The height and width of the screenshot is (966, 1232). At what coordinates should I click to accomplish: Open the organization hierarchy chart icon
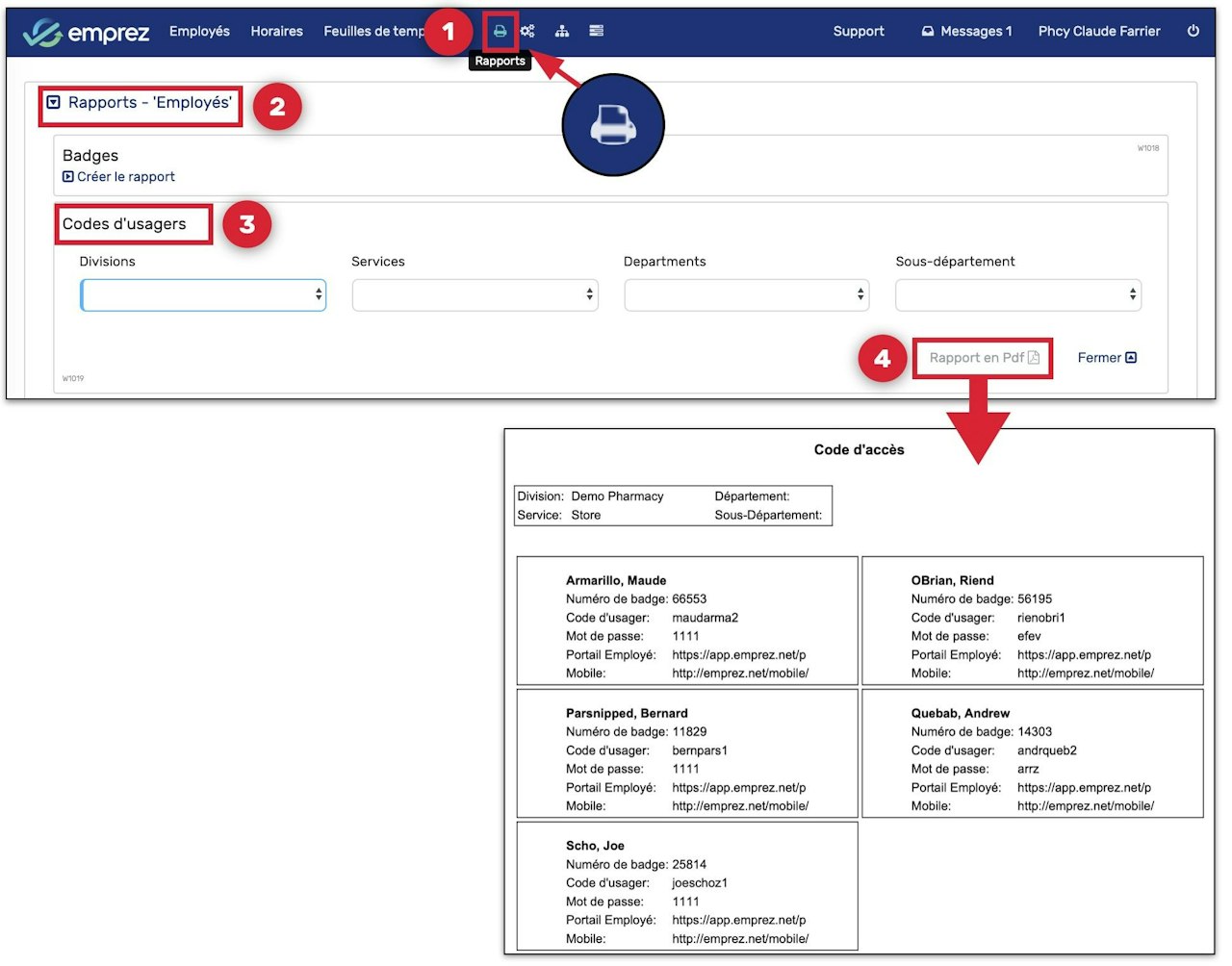[x=562, y=31]
